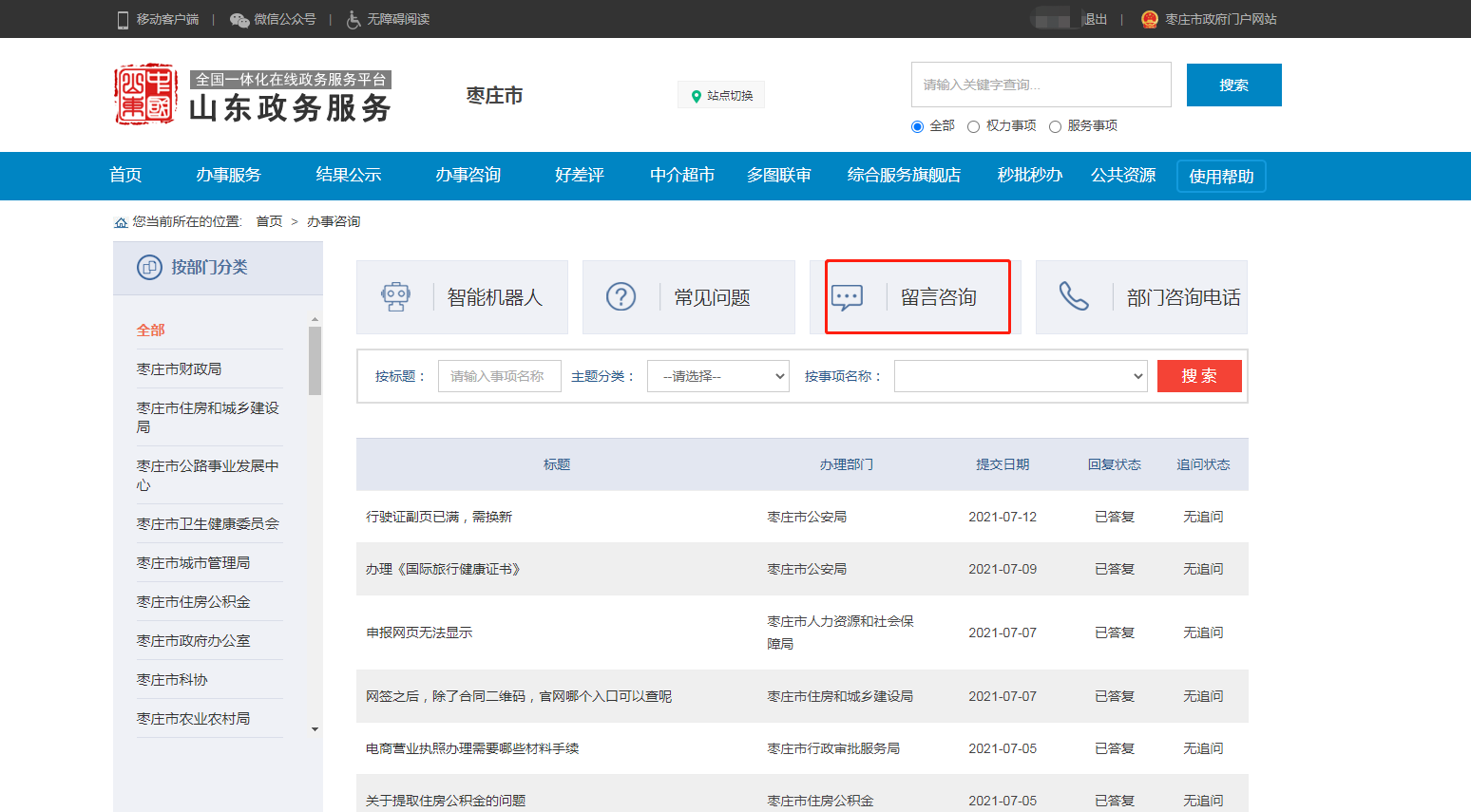Open the 智能机器人 robot icon
1471x812 pixels.
395,297
